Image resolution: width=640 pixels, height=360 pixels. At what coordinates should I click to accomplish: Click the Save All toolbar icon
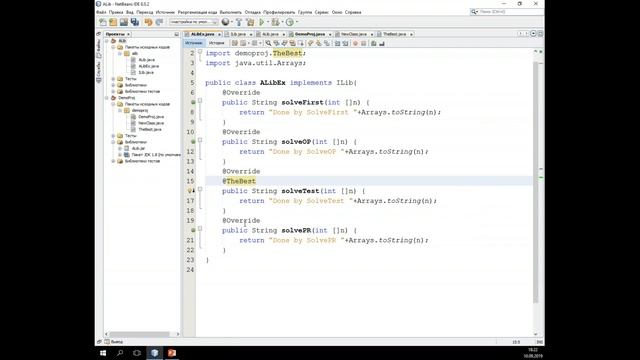pyautogui.click(x=135, y=22)
